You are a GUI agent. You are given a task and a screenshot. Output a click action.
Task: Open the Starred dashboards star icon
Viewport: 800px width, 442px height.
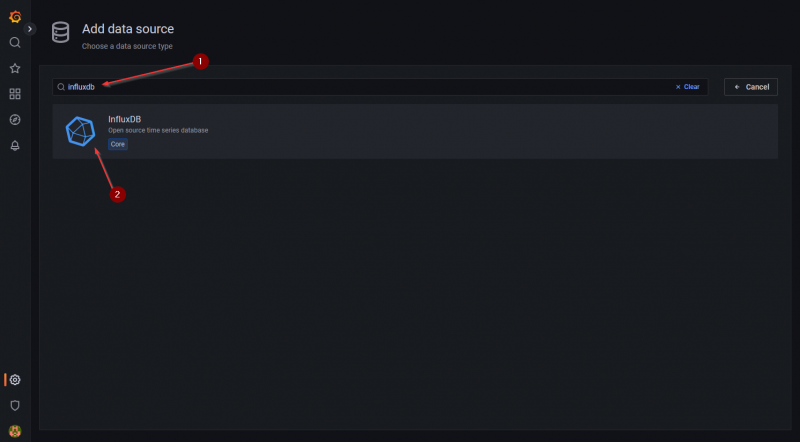coord(15,68)
